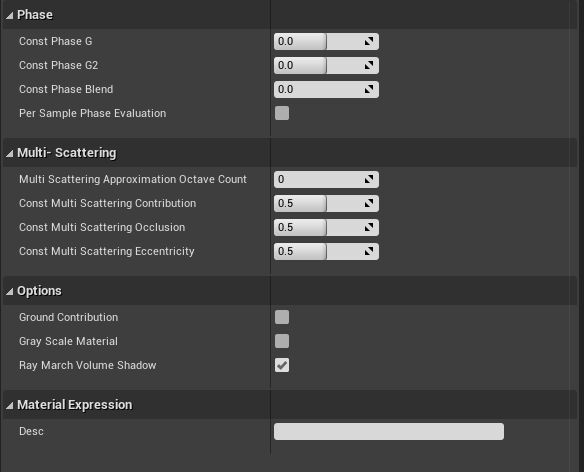Click the Multi Scattering Approximation Octave Count field
Viewport: 584px width, 472px height.
[x=326, y=180]
